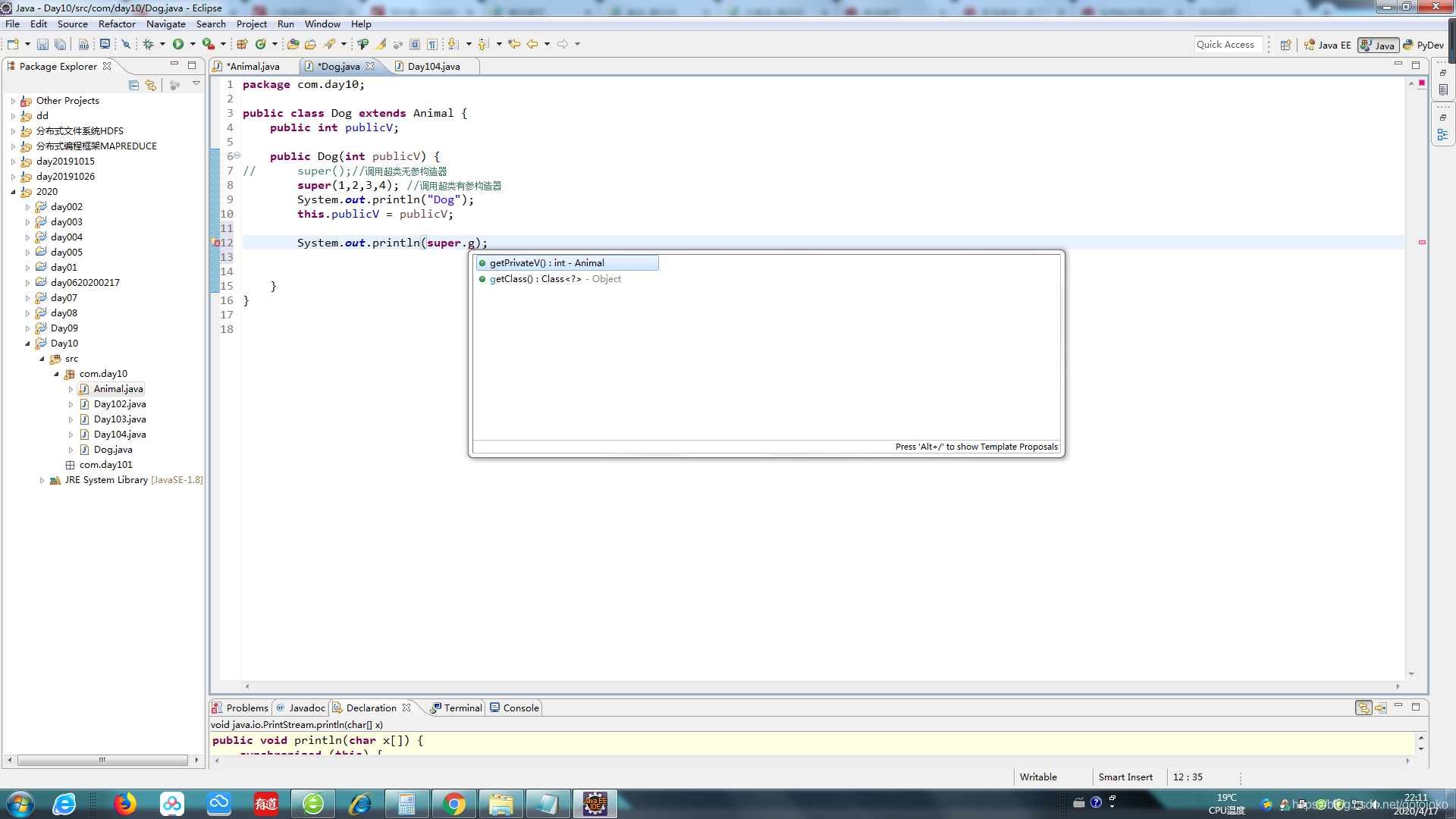Open the Navigate menu
1456x819 pixels.
pyautogui.click(x=166, y=24)
